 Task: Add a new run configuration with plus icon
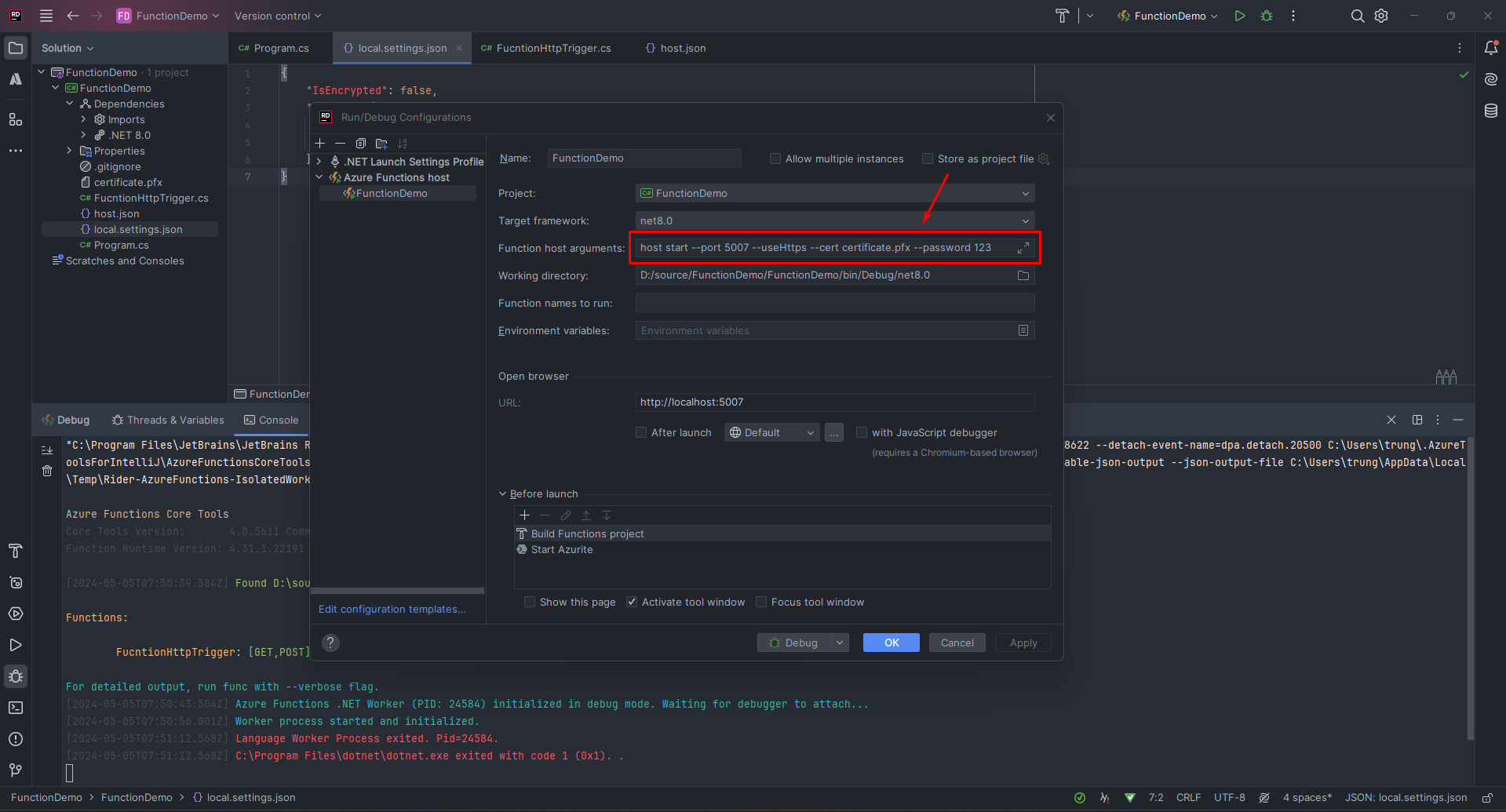pyautogui.click(x=319, y=144)
